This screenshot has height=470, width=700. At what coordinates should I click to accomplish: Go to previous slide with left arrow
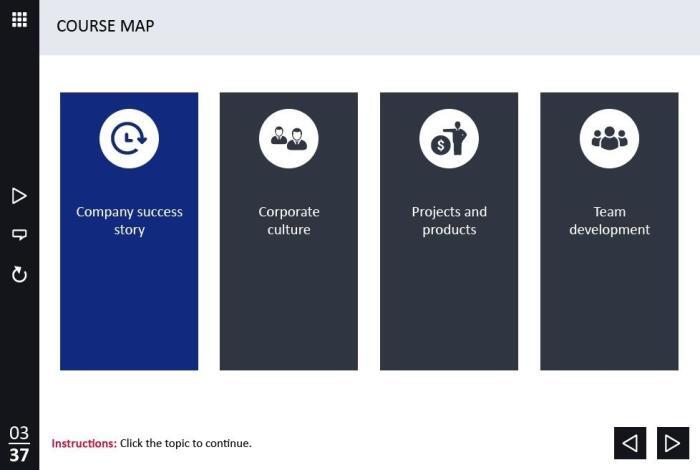[630, 443]
